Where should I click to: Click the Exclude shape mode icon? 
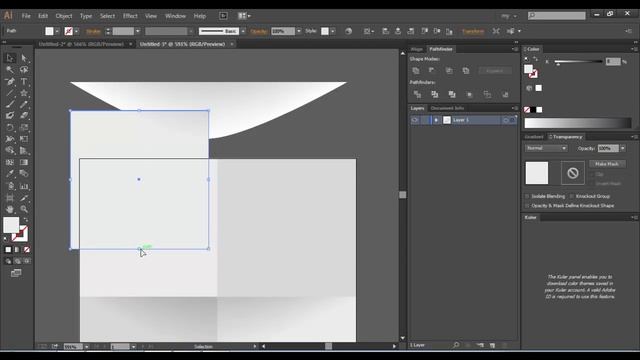(x=466, y=71)
